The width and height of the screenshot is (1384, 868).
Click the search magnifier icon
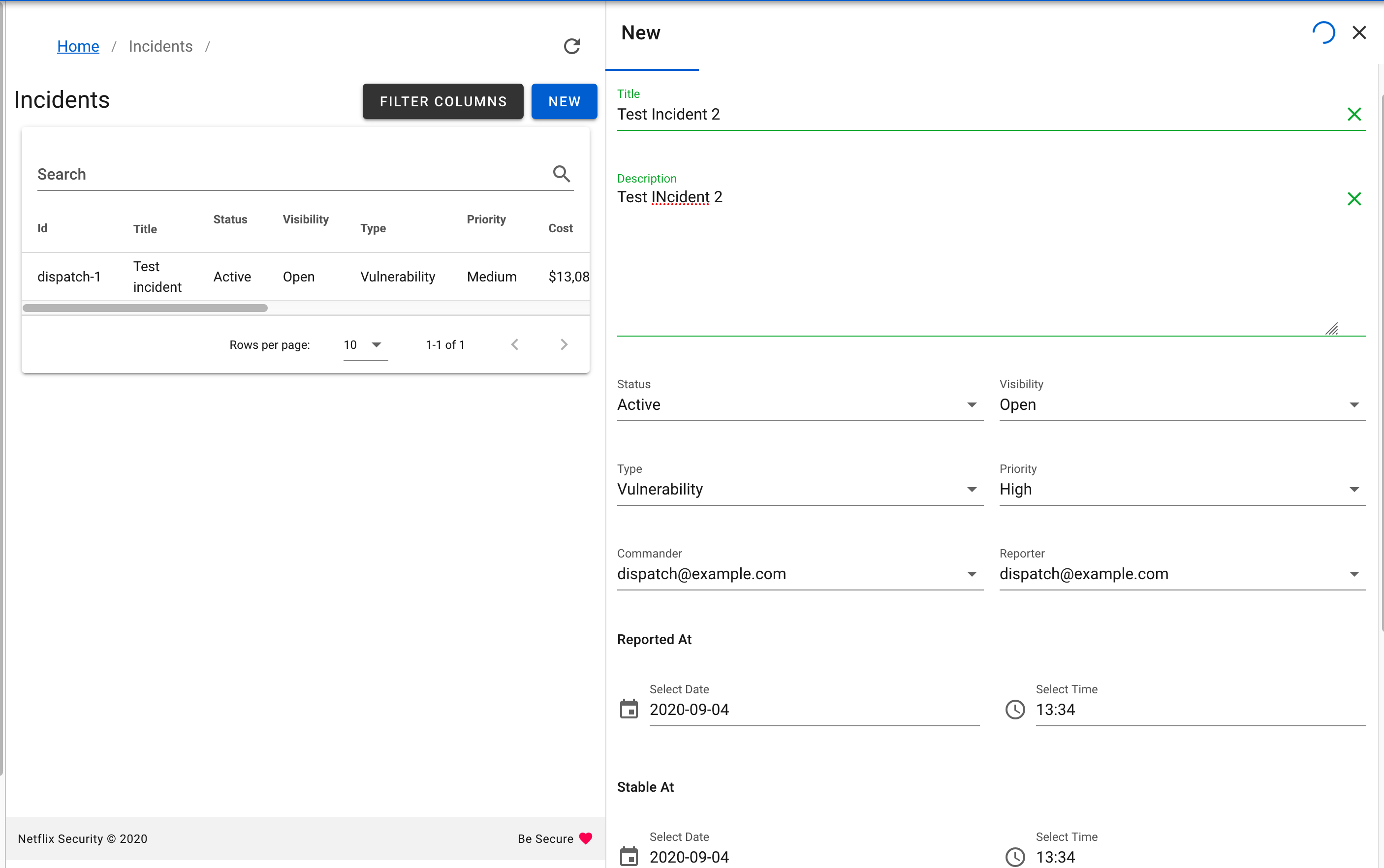[561, 173]
